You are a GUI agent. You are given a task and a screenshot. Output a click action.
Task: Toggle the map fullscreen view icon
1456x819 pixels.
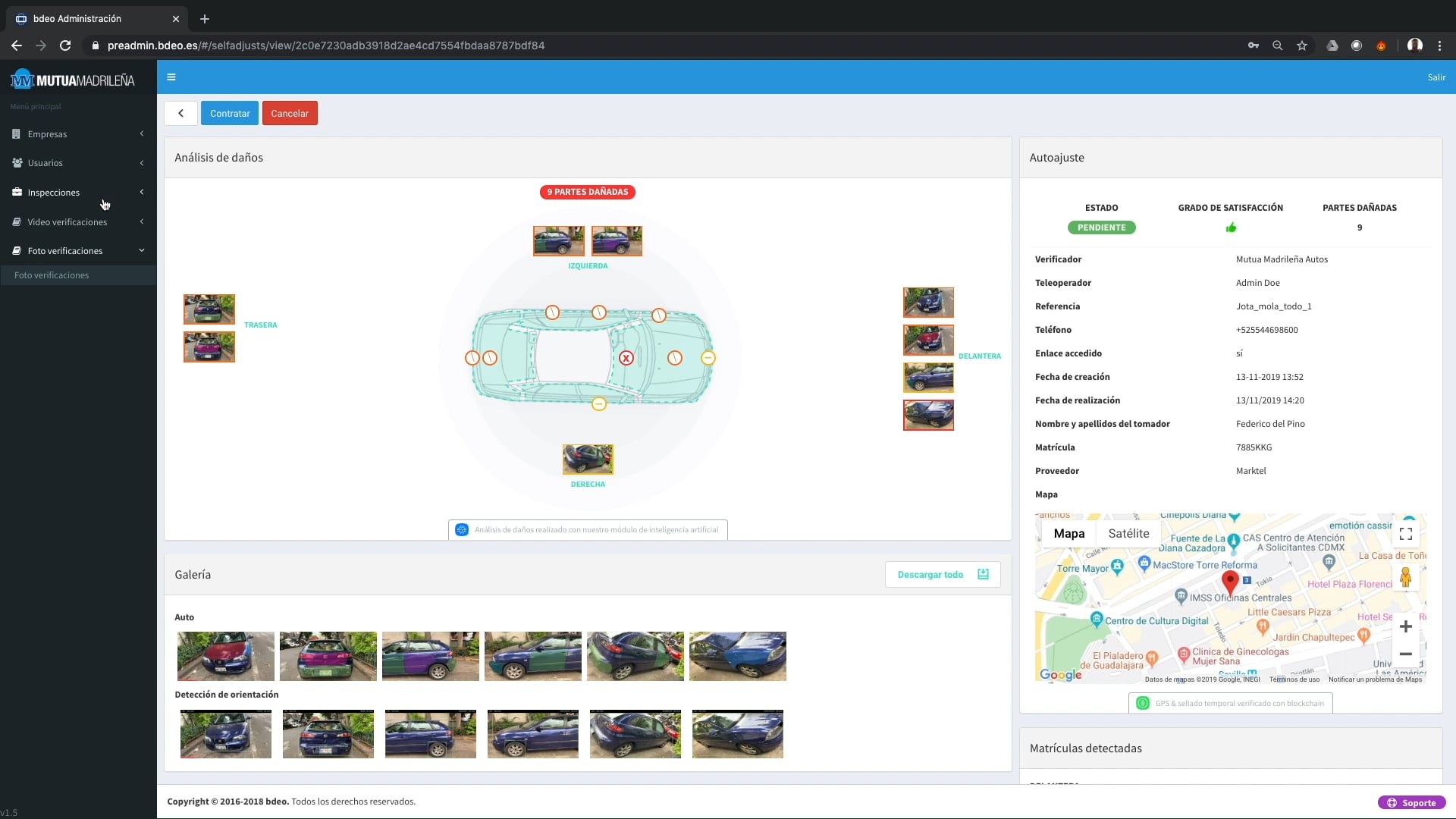pyautogui.click(x=1405, y=534)
